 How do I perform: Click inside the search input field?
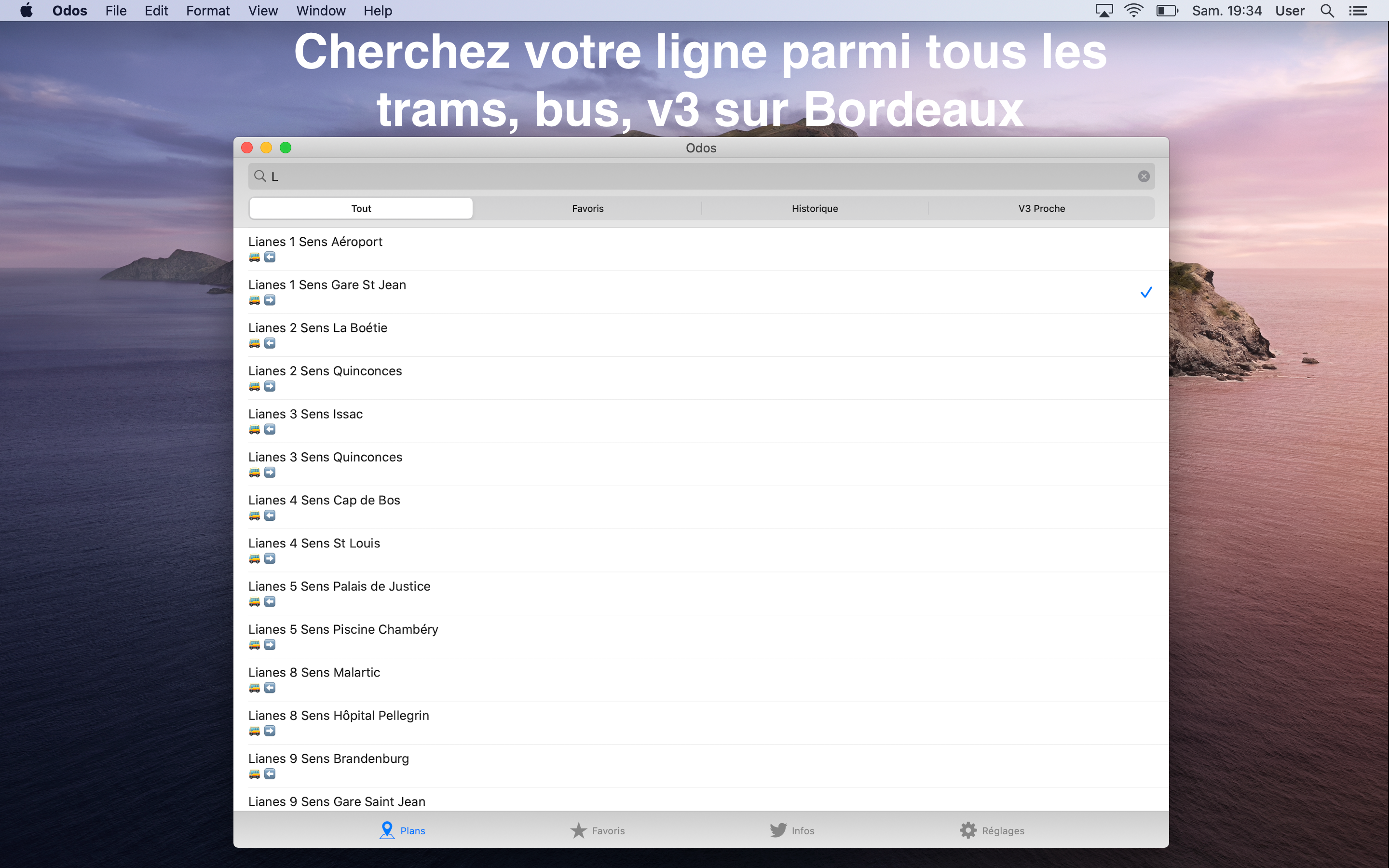(x=701, y=176)
